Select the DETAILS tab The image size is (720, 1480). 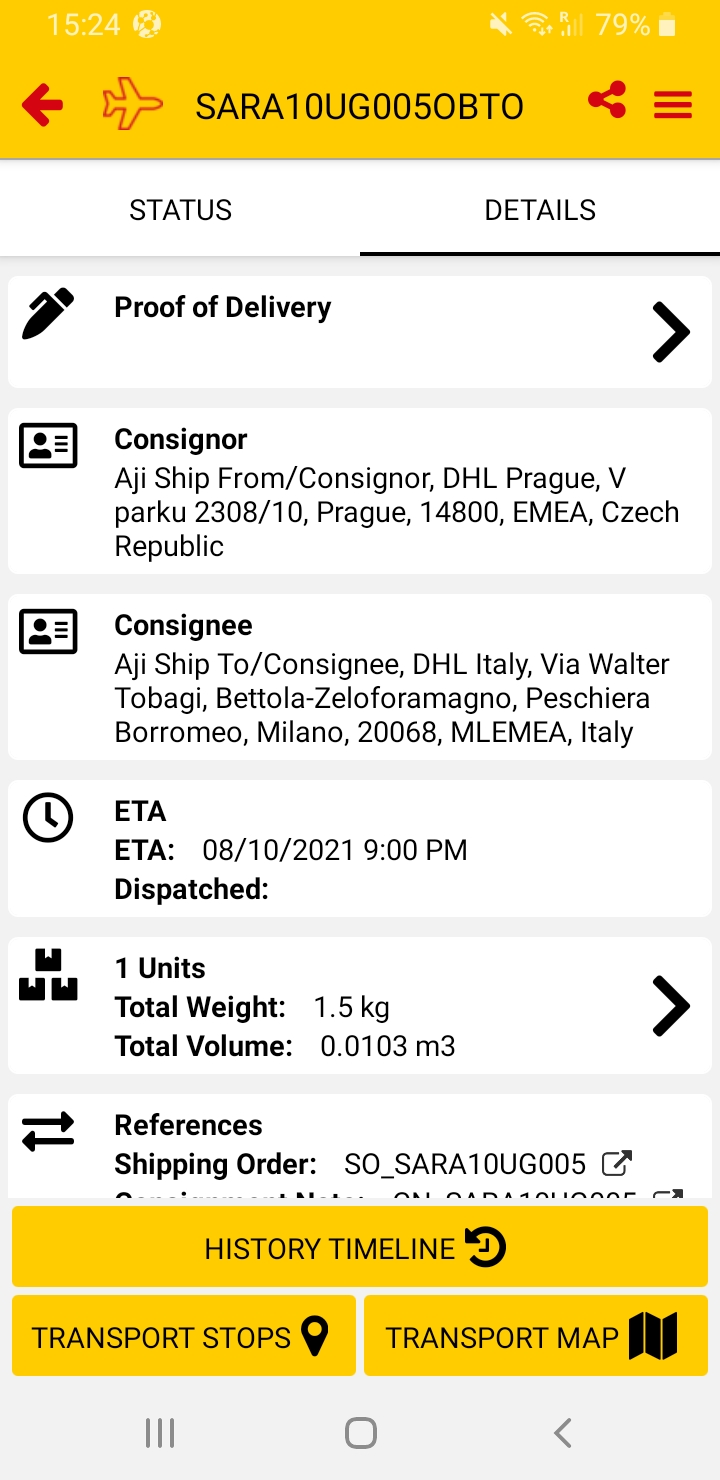tap(540, 210)
